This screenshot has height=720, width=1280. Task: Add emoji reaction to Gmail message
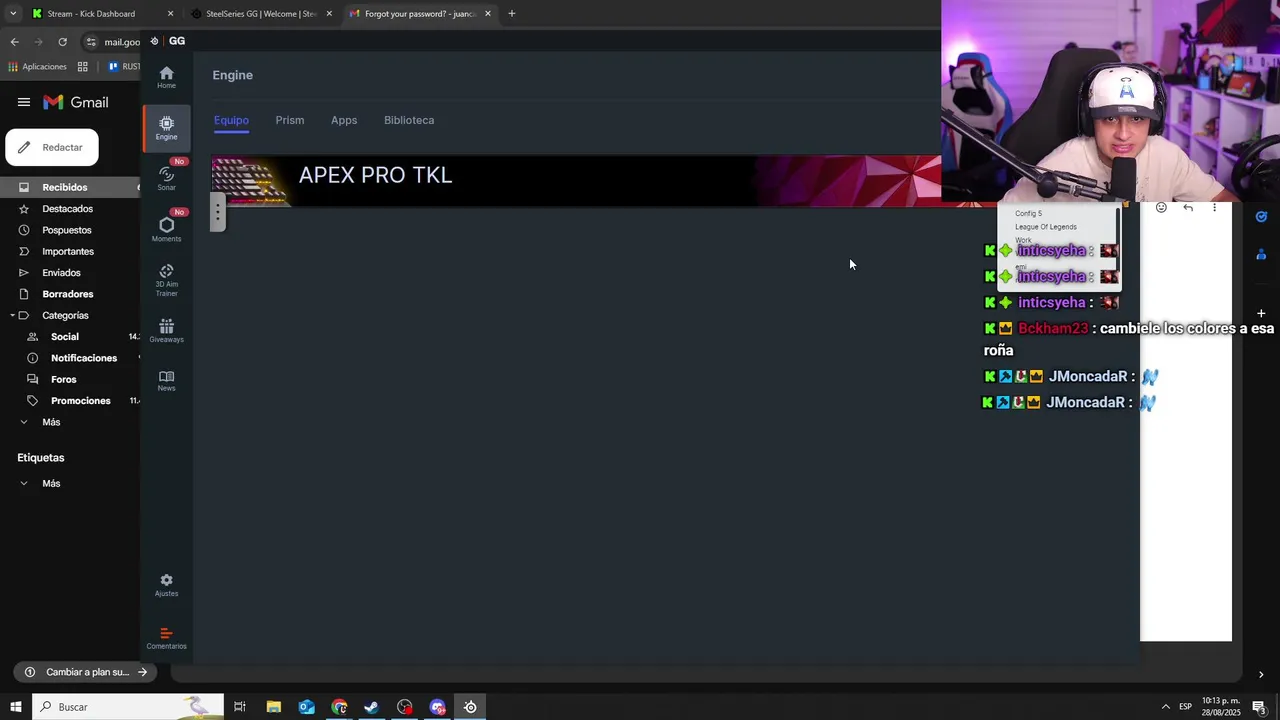click(x=1161, y=207)
